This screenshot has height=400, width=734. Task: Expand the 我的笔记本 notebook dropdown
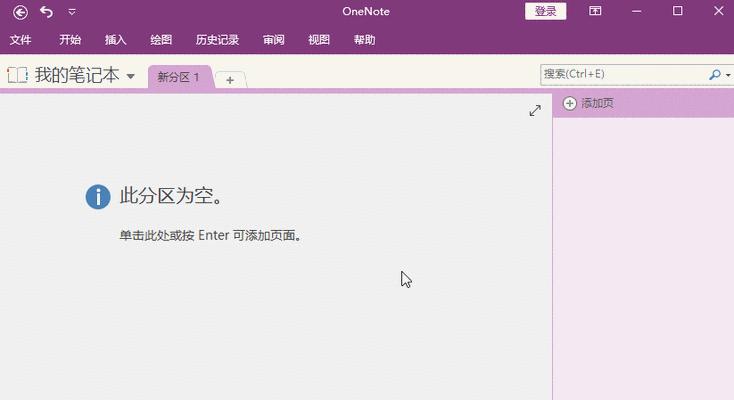131,76
